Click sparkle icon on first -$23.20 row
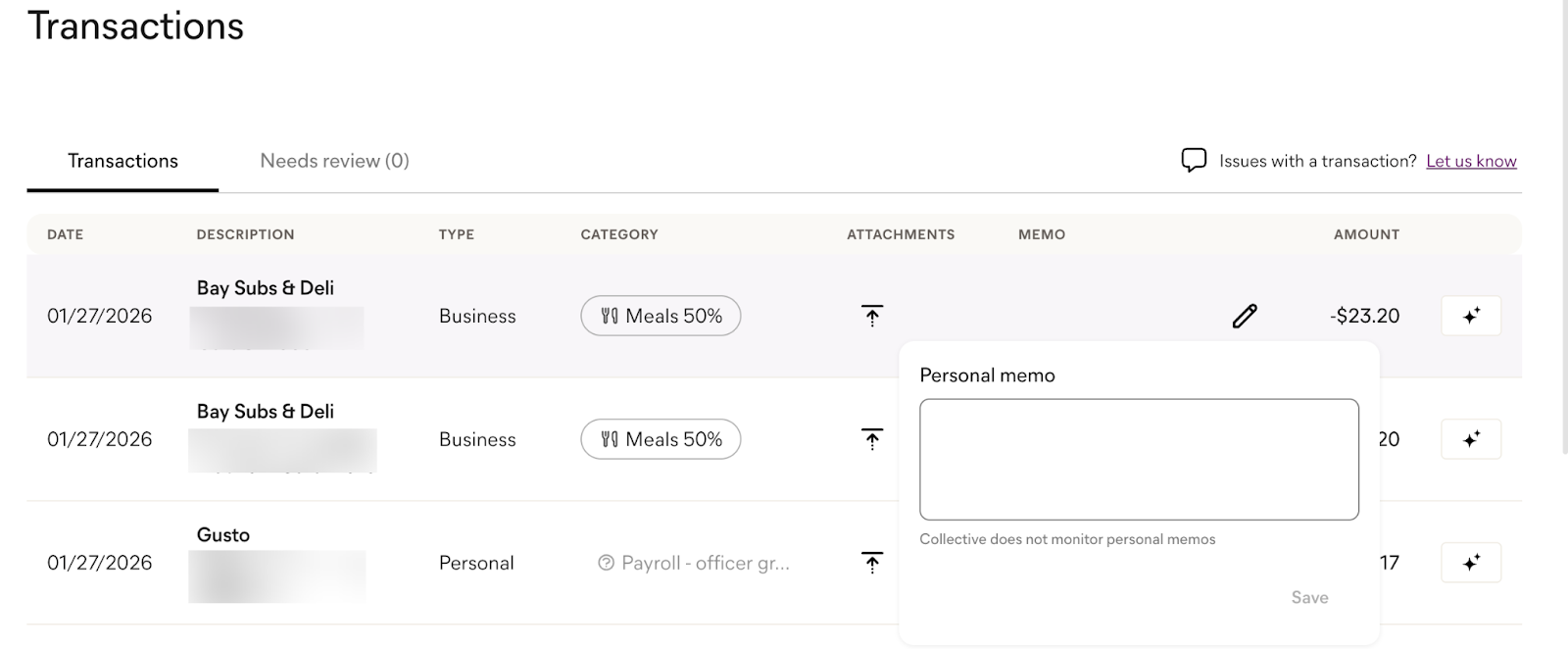This screenshot has height=649, width=1568. click(x=1471, y=316)
